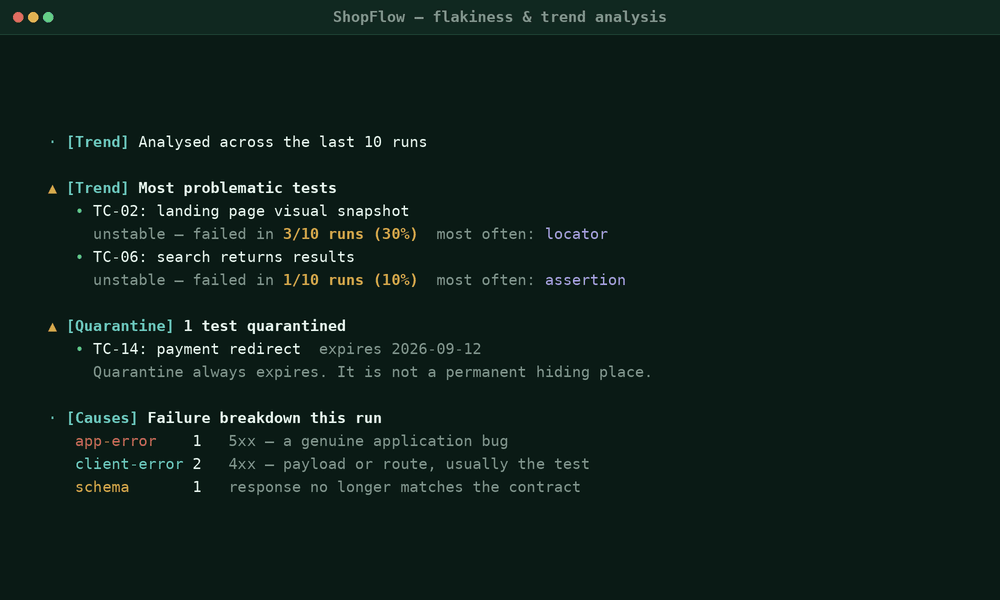Screen dimensions: 1000x600
Task: Click the green bullet before TC-14
Action: click(80, 349)
